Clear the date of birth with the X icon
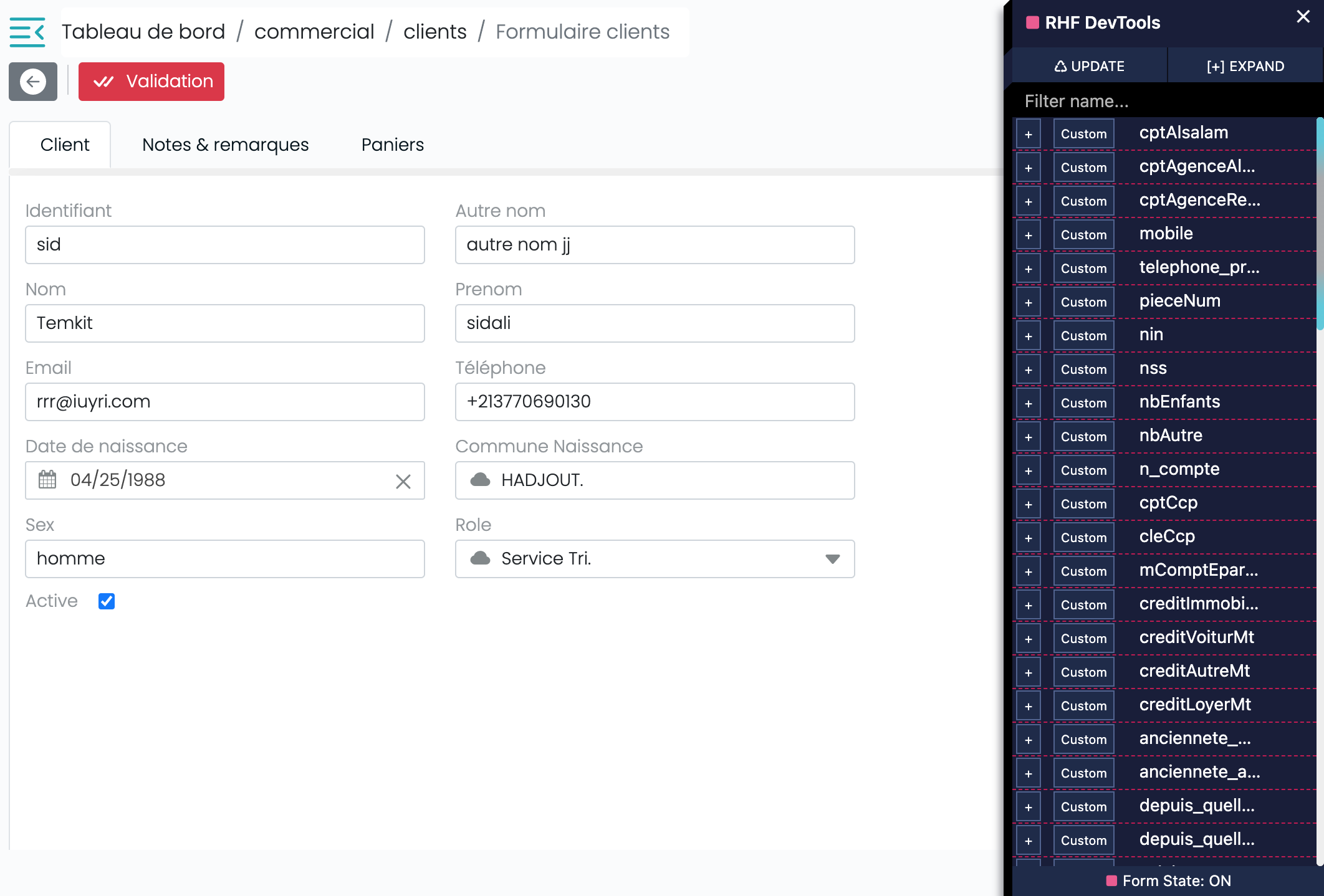Image resolution: width=1324 pixels, height=896 pixels. [403, 481]
